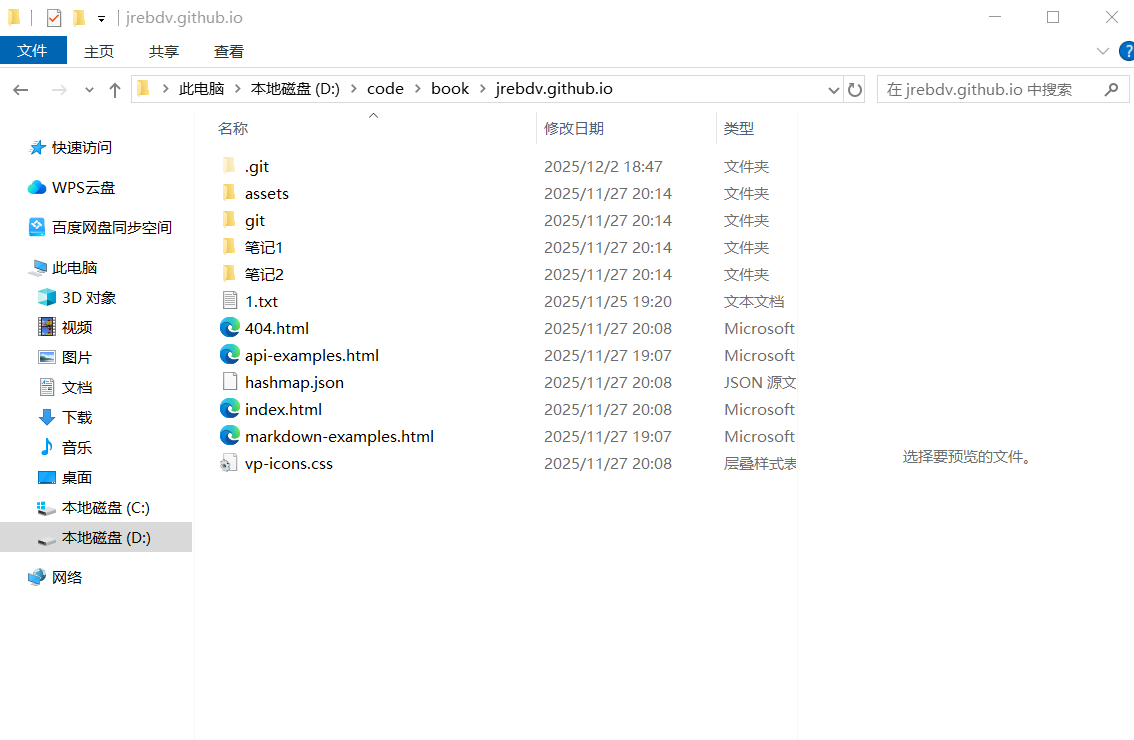1134x740 pixels.
Task: Switch to the 查看 ribbon tab
Action: (228, 51)
